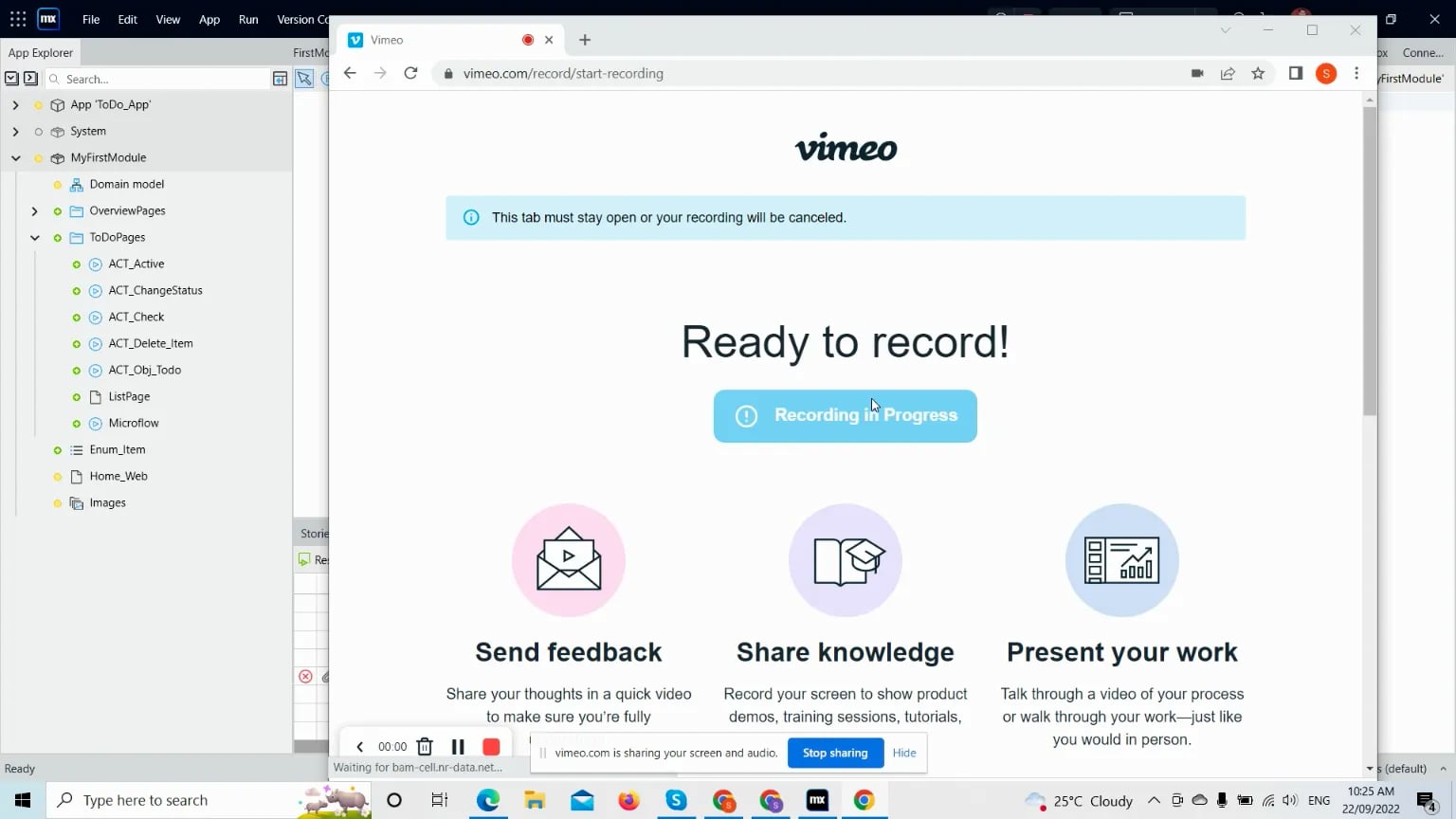Click the layout icon next to App Explorer search
Screen dimensions: 1456x819
click(280, 79)
